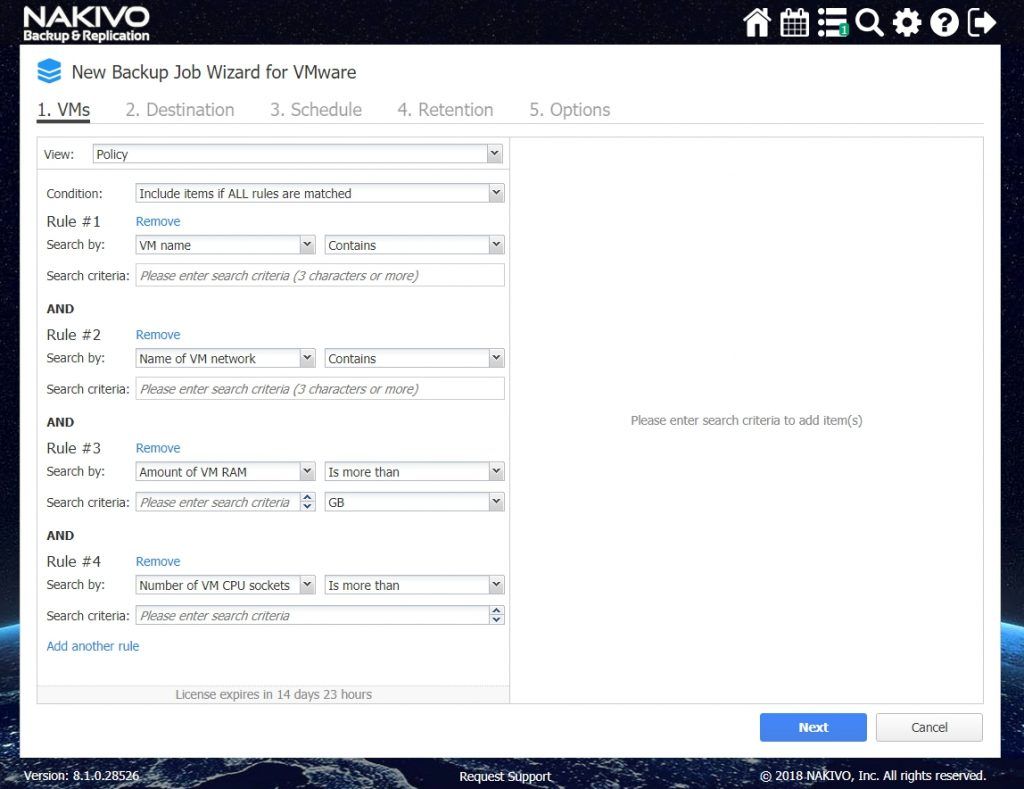The width and height of the screenshot is (1024, 789).
Task: Focus Rule #3 RAM search criteria field
Action: pyautogui.click(x=217, y=502)
